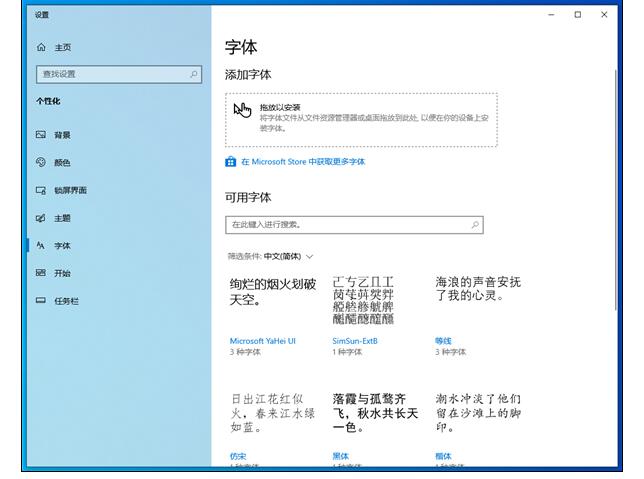
Task: Close the 设置 window
Action: coord(604,15)
